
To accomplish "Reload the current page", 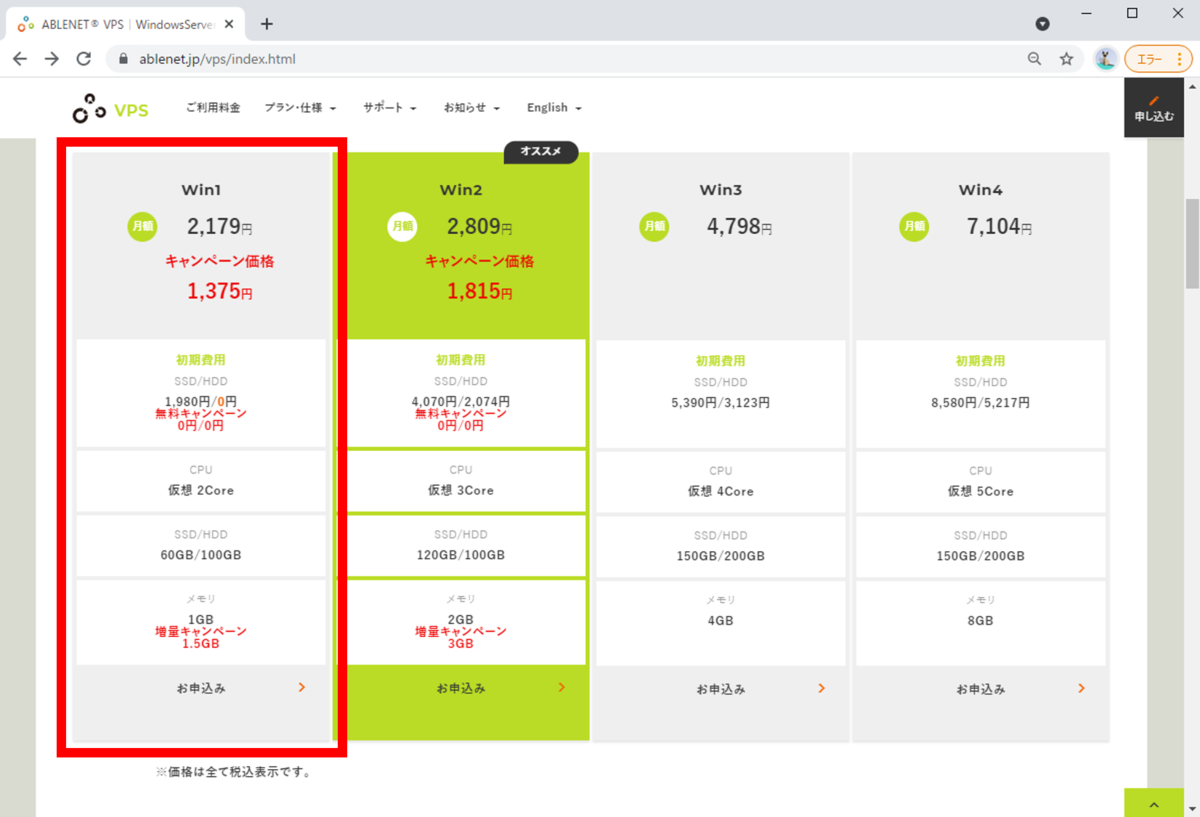I will [x=84, y=59].
